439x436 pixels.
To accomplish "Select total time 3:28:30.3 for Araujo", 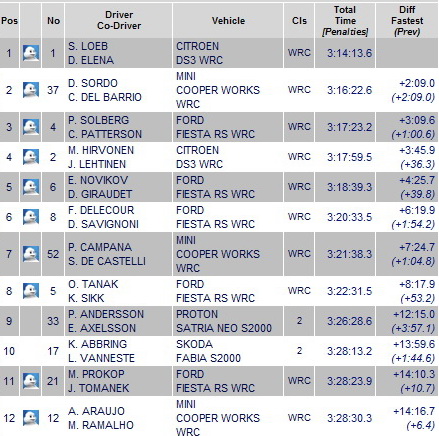I will tap(349, 418).
